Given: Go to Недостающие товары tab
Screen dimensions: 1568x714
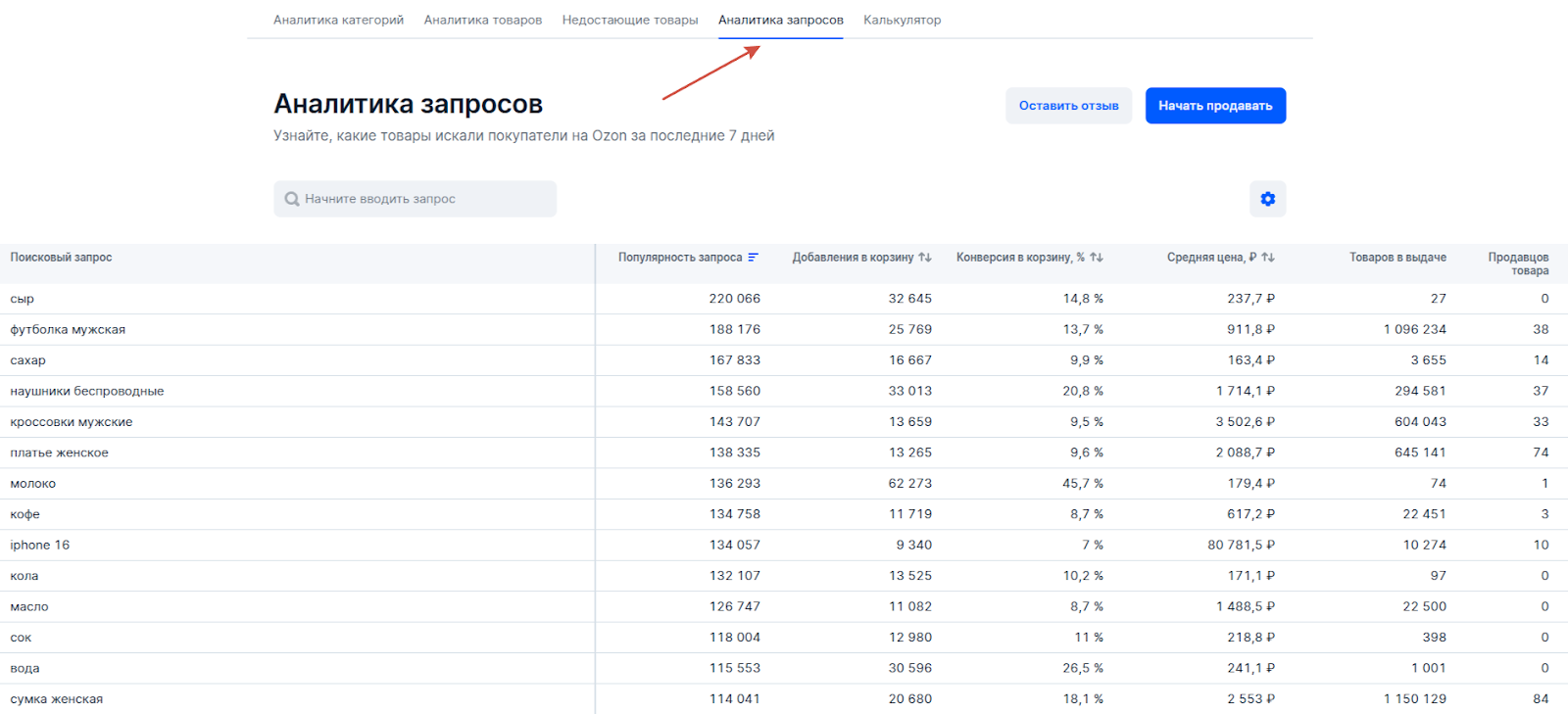Looking at the screenshot, I should click(x=630, y=20).
